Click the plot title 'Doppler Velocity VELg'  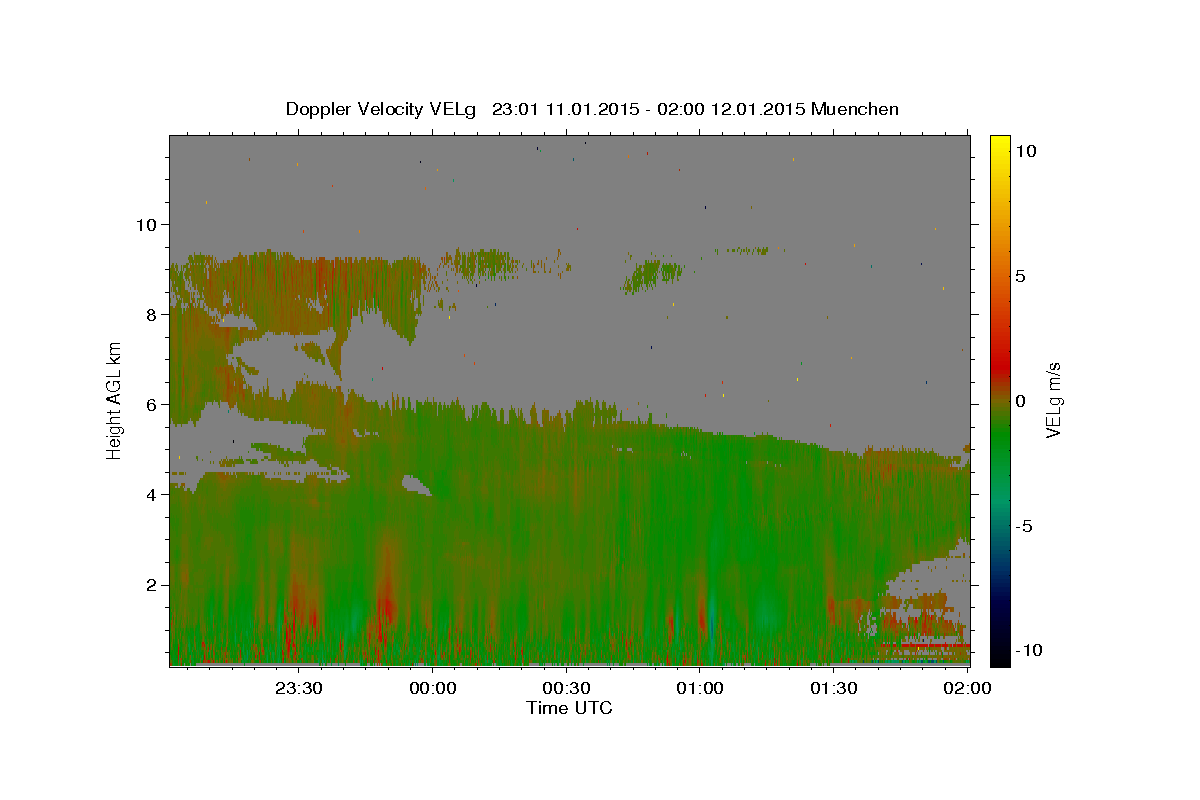[379, 109]
